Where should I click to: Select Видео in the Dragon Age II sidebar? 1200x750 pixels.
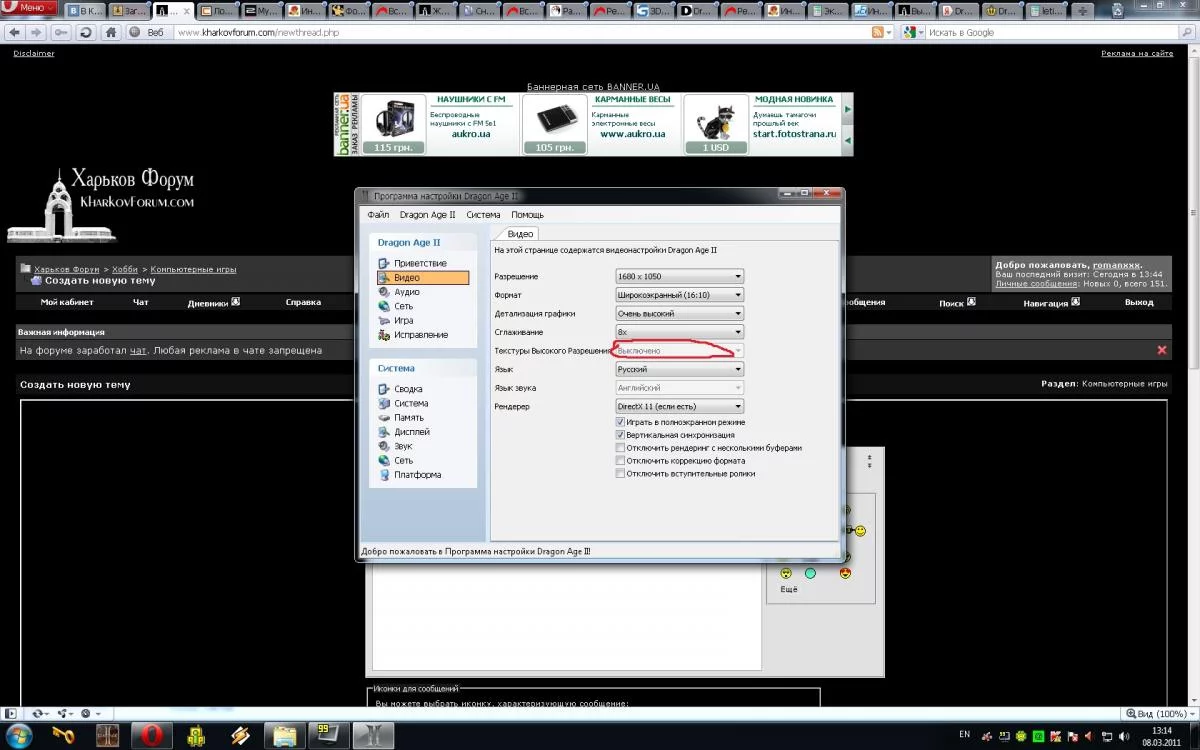click(x=422, y=277)
